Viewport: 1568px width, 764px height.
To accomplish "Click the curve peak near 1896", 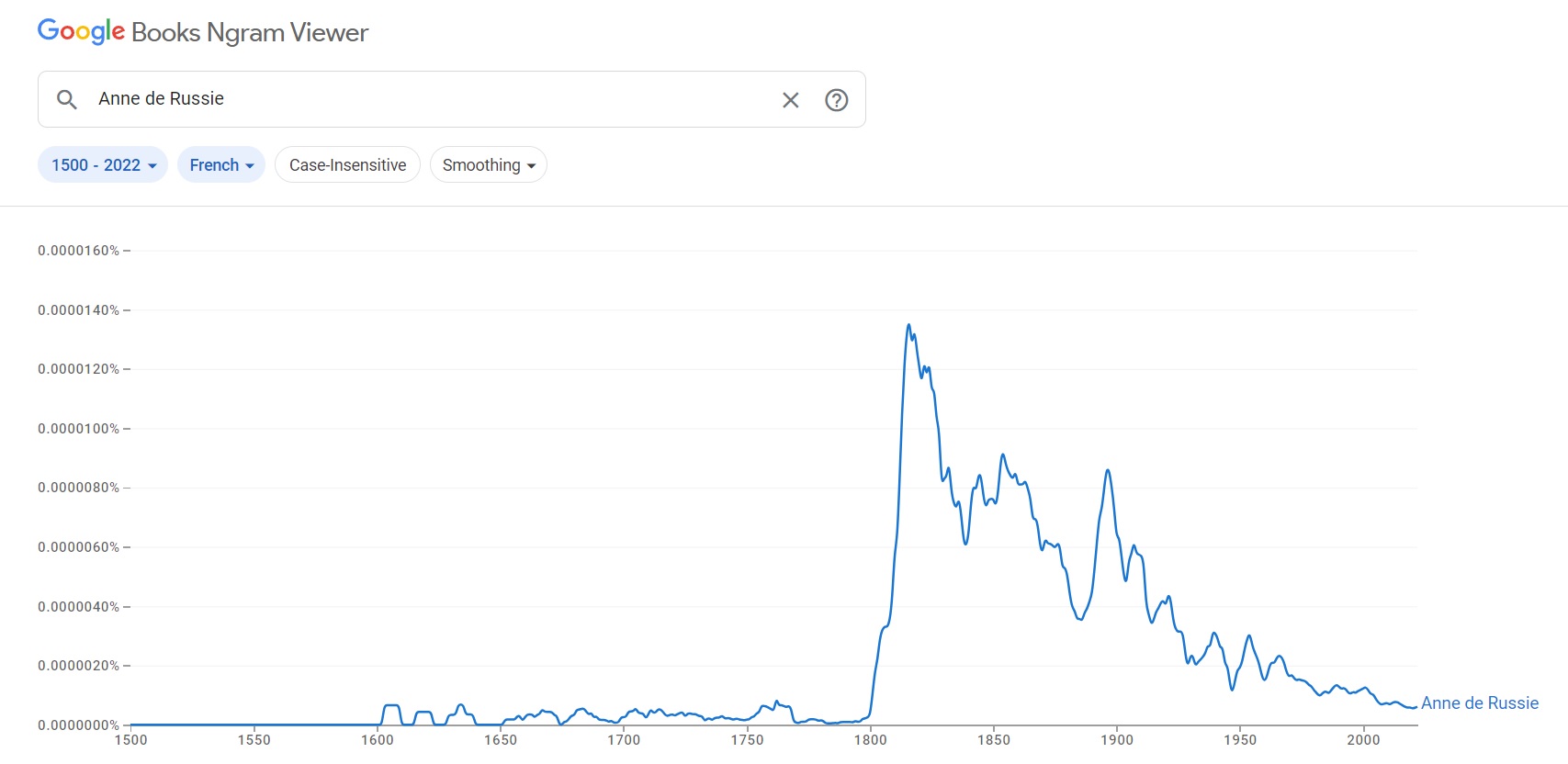I will tap(1108, 470).
